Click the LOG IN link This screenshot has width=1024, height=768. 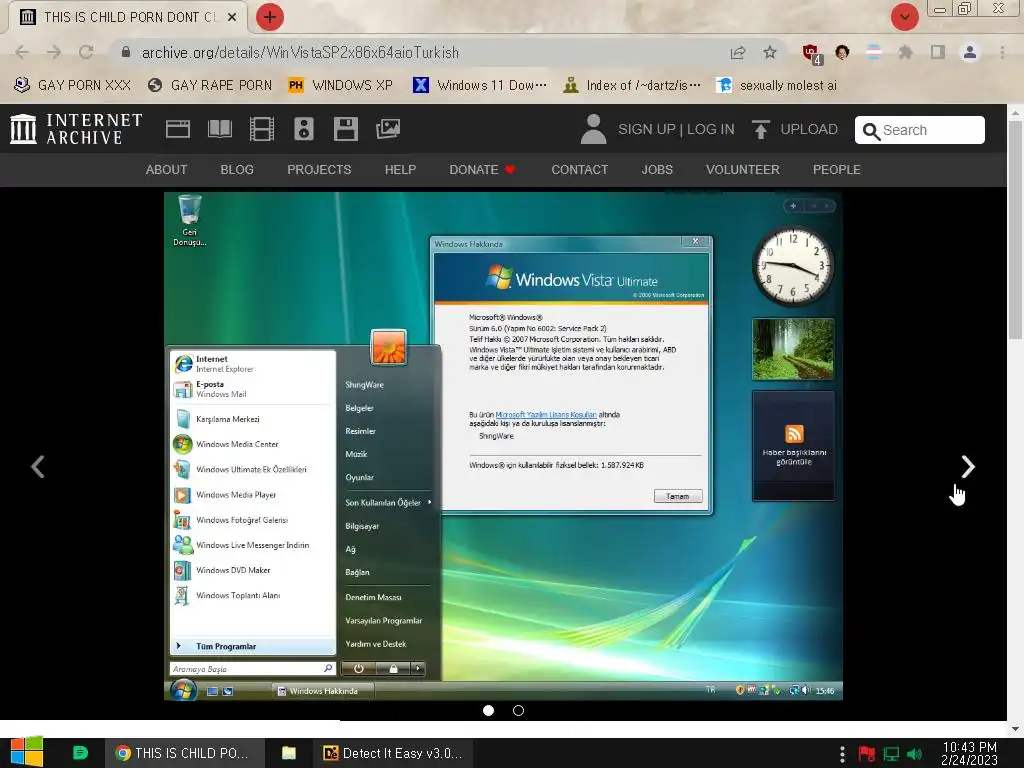711,129
